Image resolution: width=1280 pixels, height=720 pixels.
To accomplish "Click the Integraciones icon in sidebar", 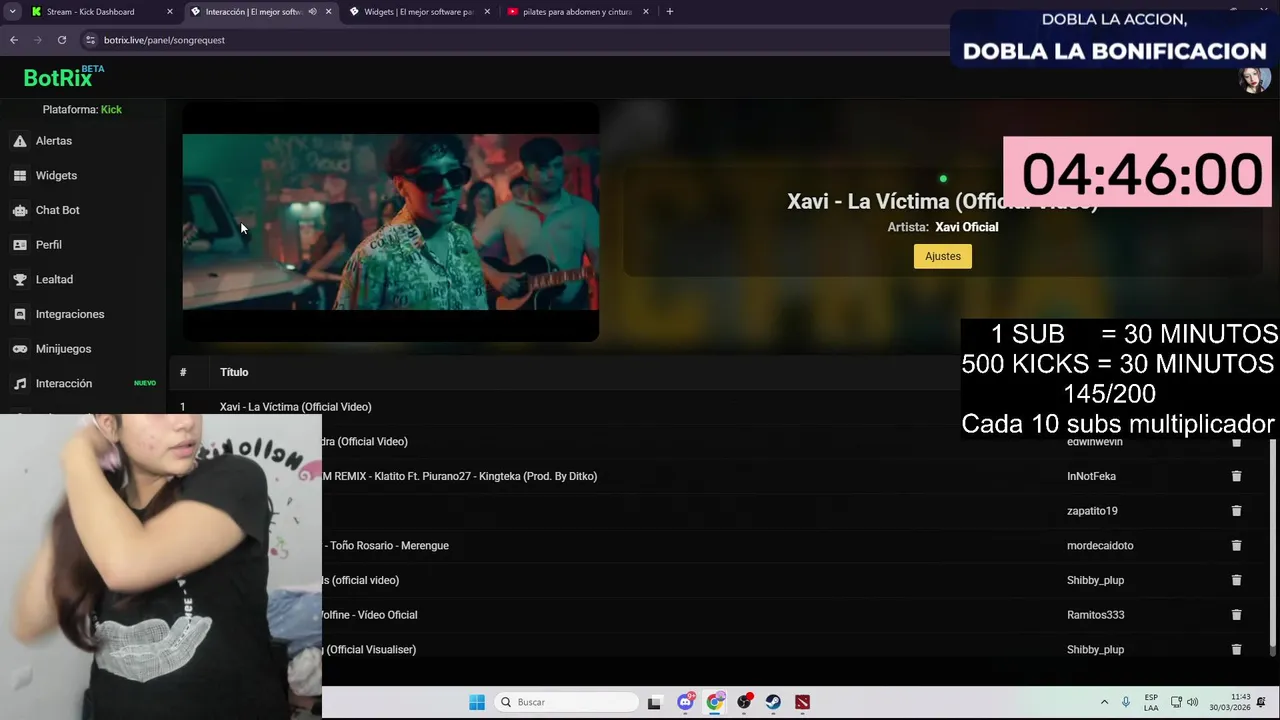I will (x=20, y=314).
